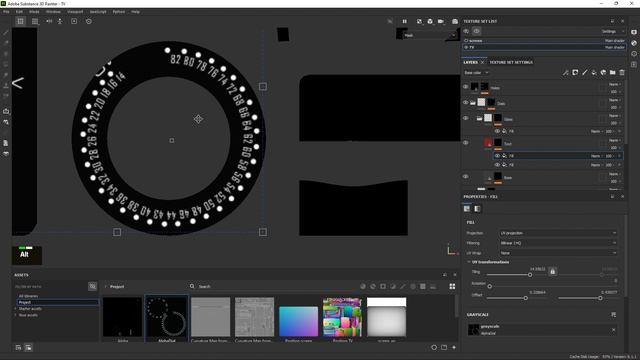The width and height of the screenshot is (640, 360).
Task: Click the pause rendering icon
Action: [x=404, y=21]
